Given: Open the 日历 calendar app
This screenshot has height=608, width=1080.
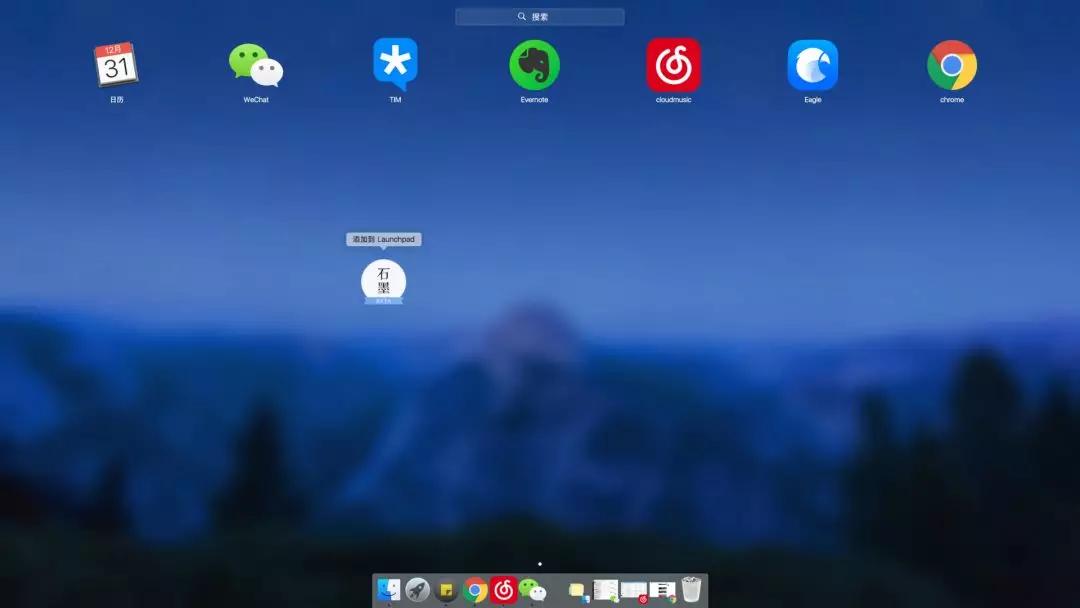Looking at the screenshot, I should (x=115, y=62).
